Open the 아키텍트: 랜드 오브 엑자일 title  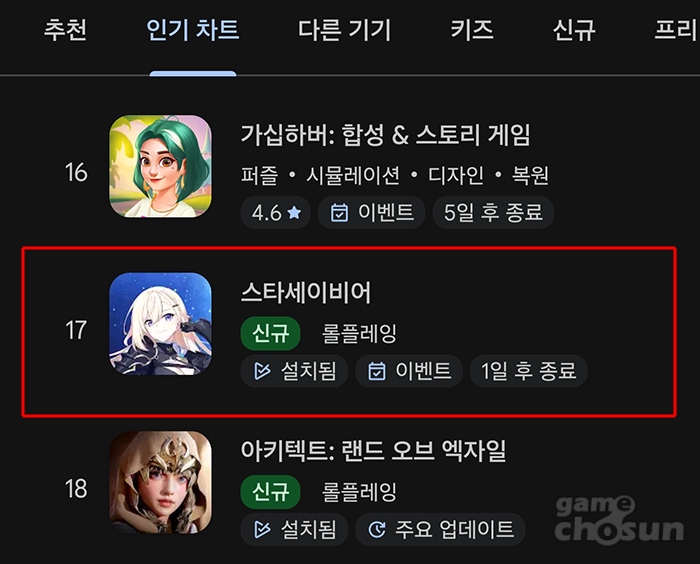pyautogui.click(x=374, y=451)
